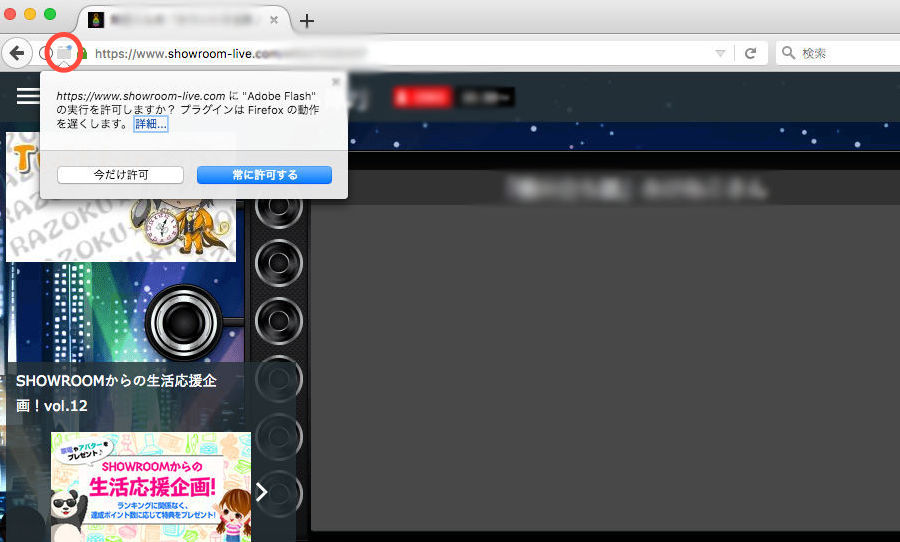This screenshot has width=900, height=542.
Task: Click the showroom-live URL address field
Action: pyautogui.click(x=400, y=53)
